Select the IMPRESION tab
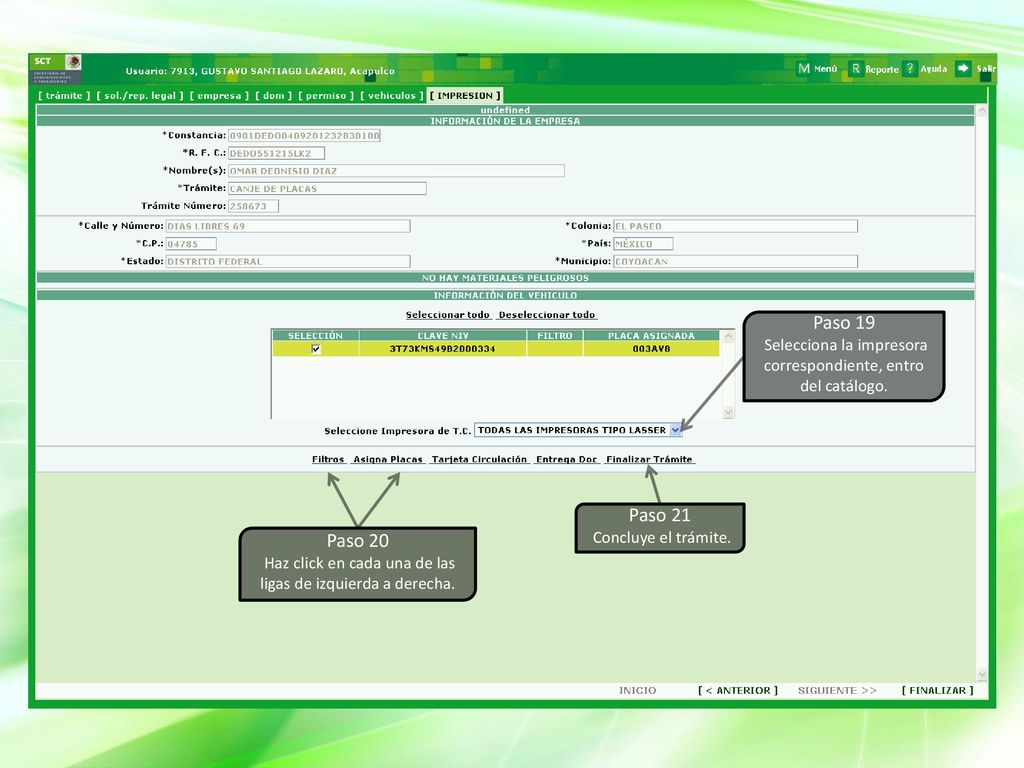 (465, 95)
